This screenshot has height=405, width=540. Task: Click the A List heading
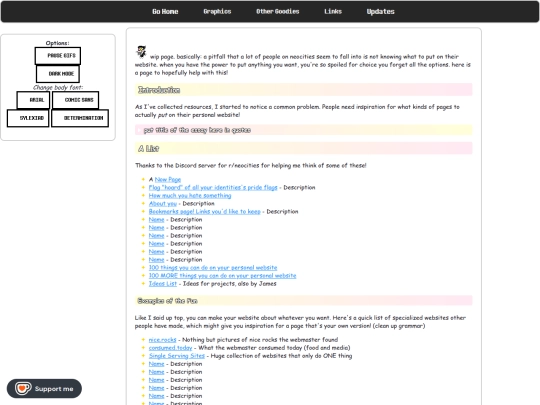(148, 148)
